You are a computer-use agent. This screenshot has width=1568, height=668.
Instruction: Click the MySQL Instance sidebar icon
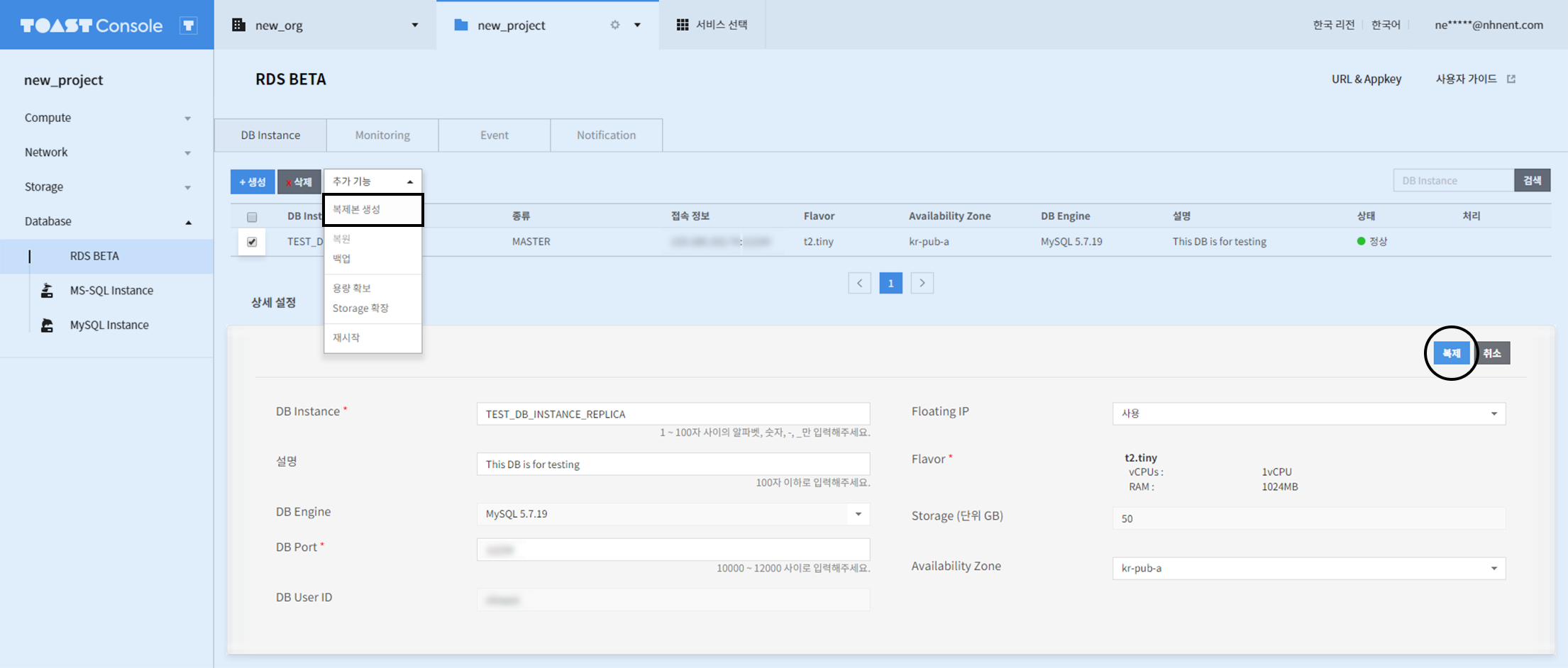pos(47,325)
